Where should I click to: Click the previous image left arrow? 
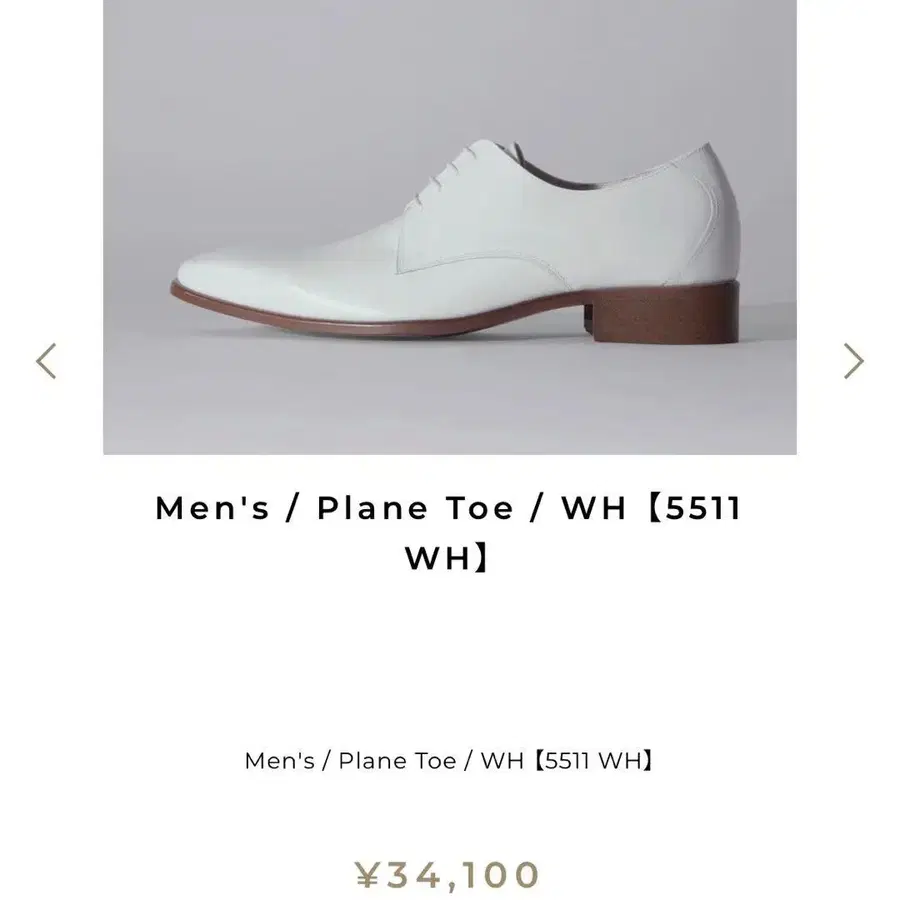click(47, 361)
